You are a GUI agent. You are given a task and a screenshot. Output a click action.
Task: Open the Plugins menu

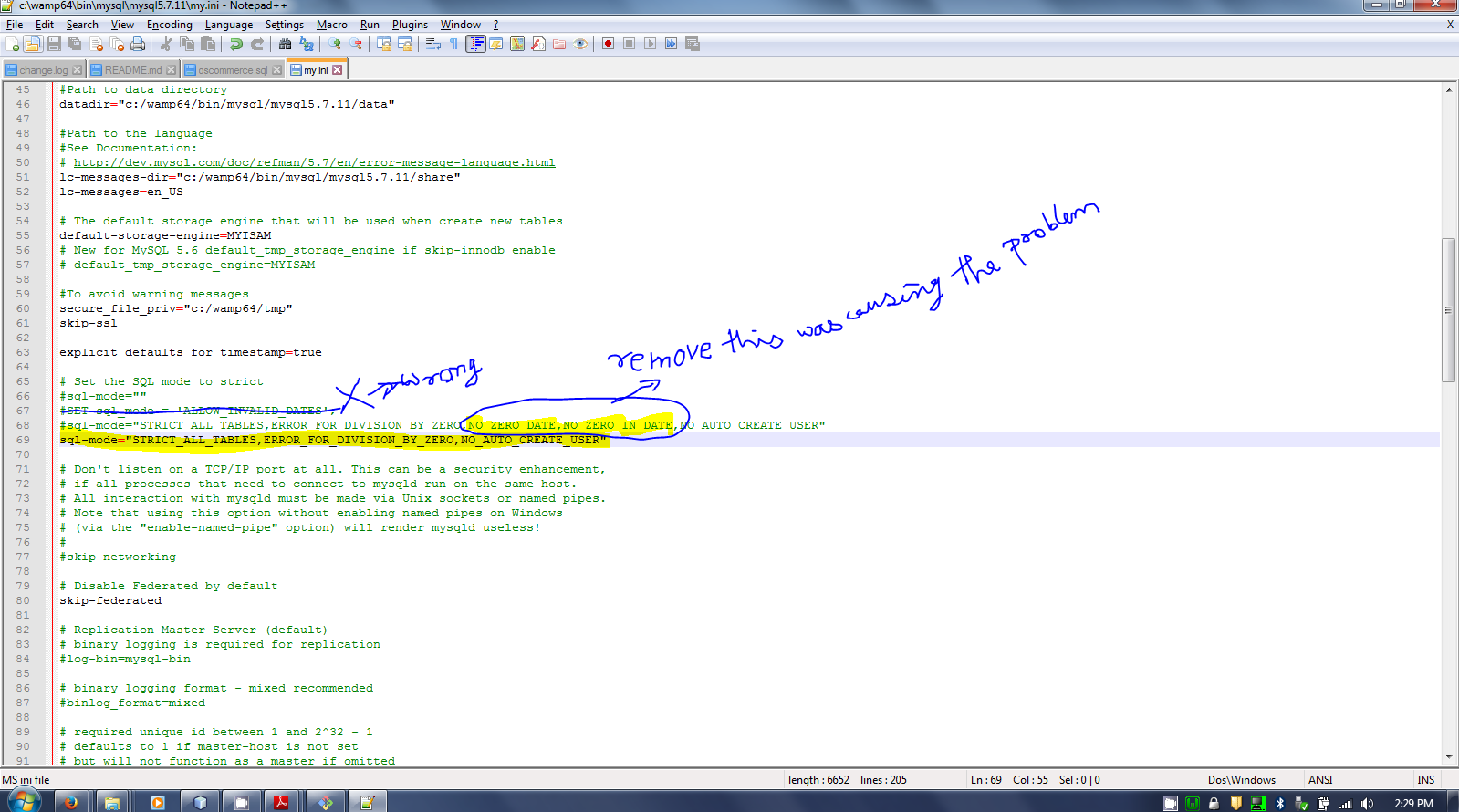click(x=410, y=25)
